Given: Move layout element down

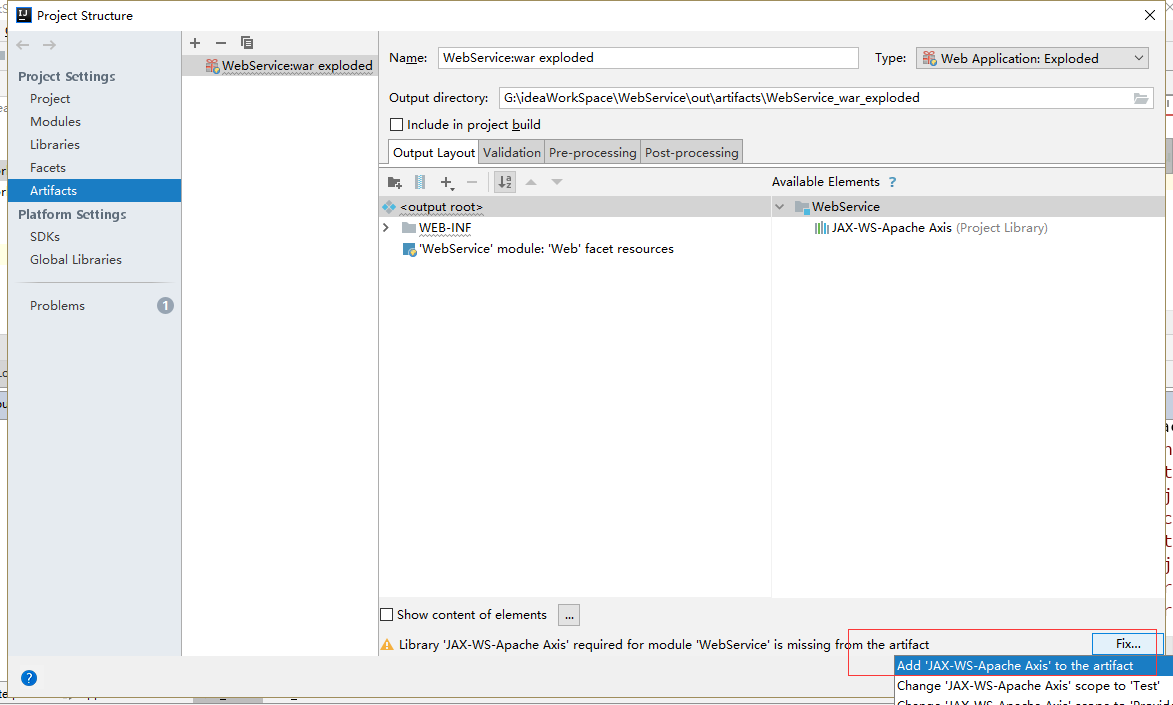Looking at the screenshot, I should coord(557,182).
